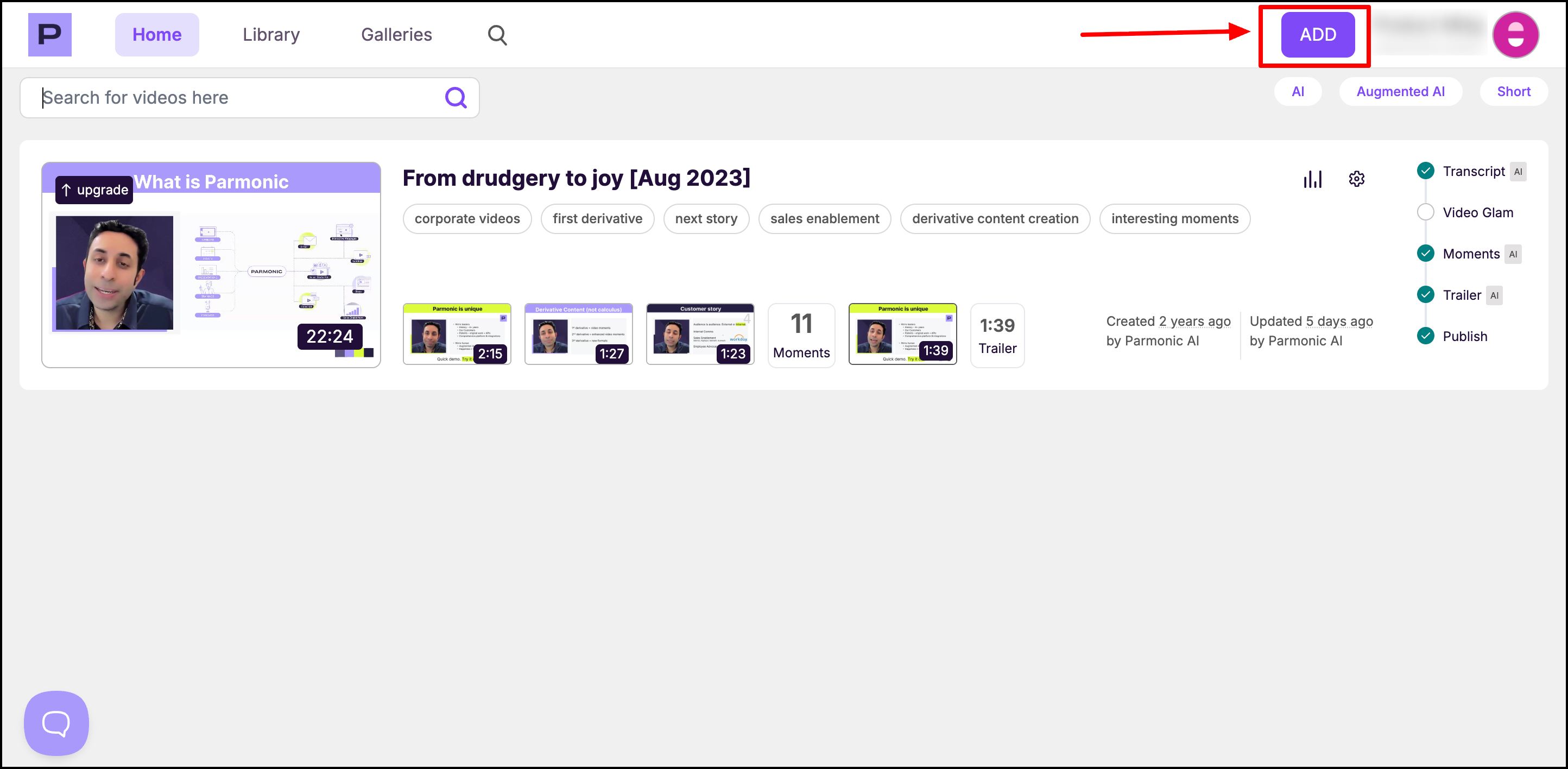Click the ADD button
Screen dimensions: 1568x769
(1318, 35)
